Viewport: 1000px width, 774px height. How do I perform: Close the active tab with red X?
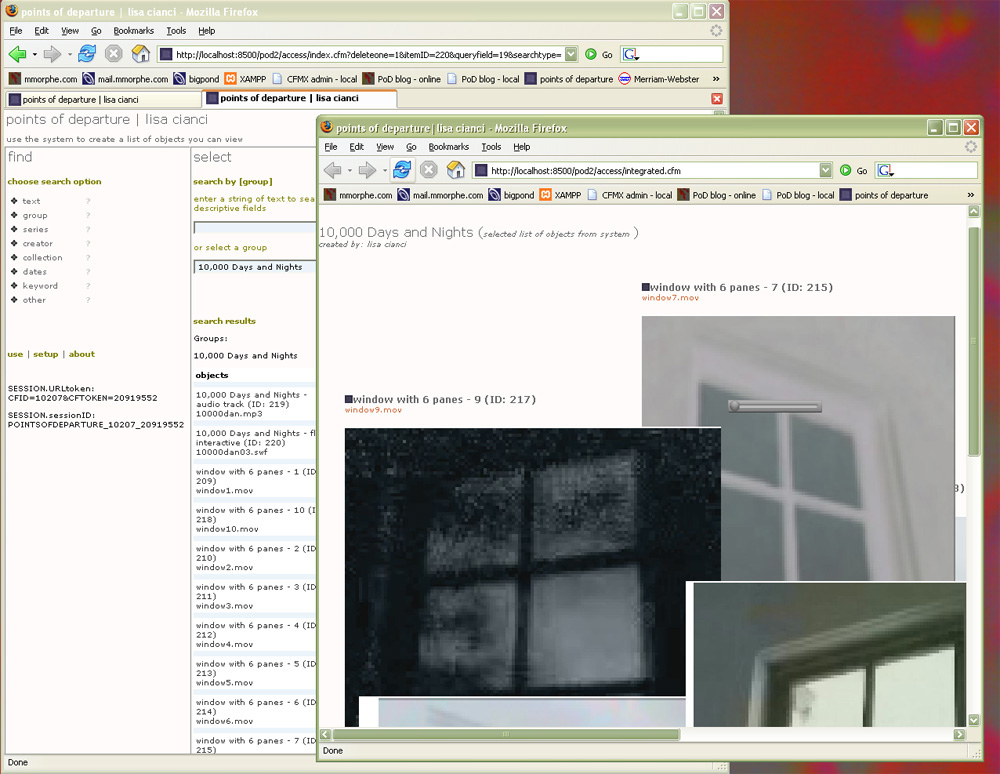[x=717, y=99]
